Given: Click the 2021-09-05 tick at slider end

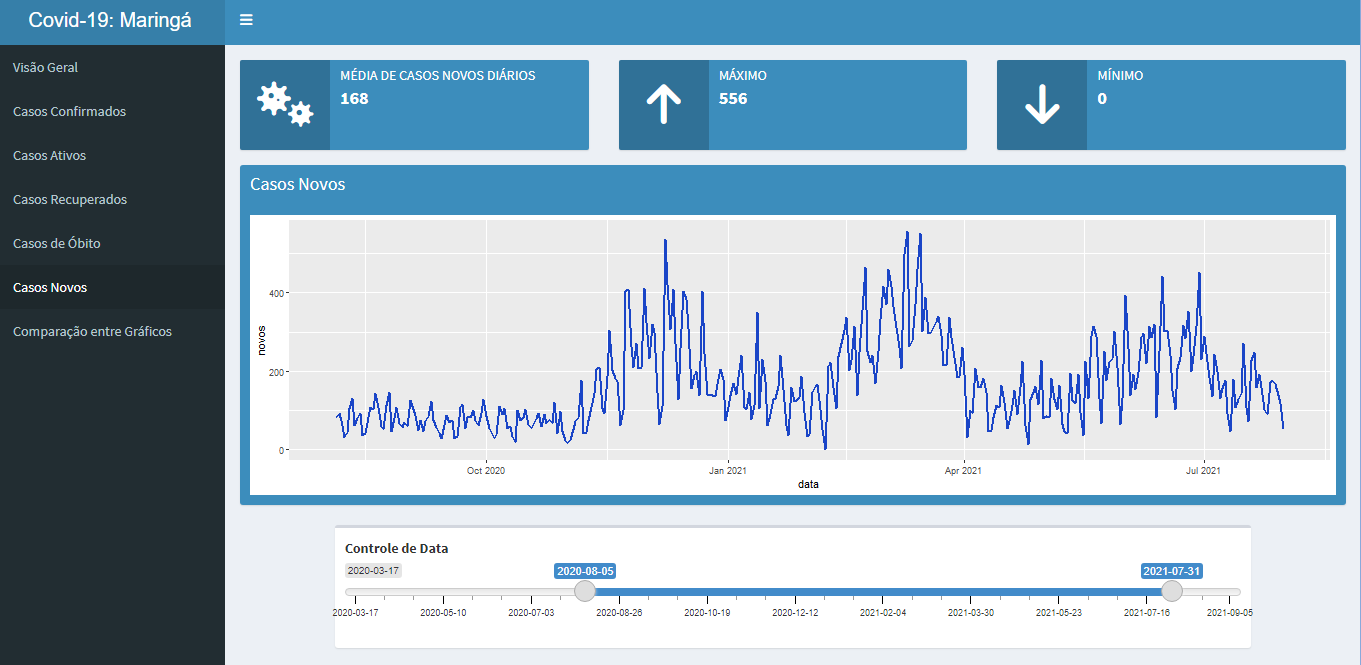Looking at the screenshot, I should point(1229,612).
